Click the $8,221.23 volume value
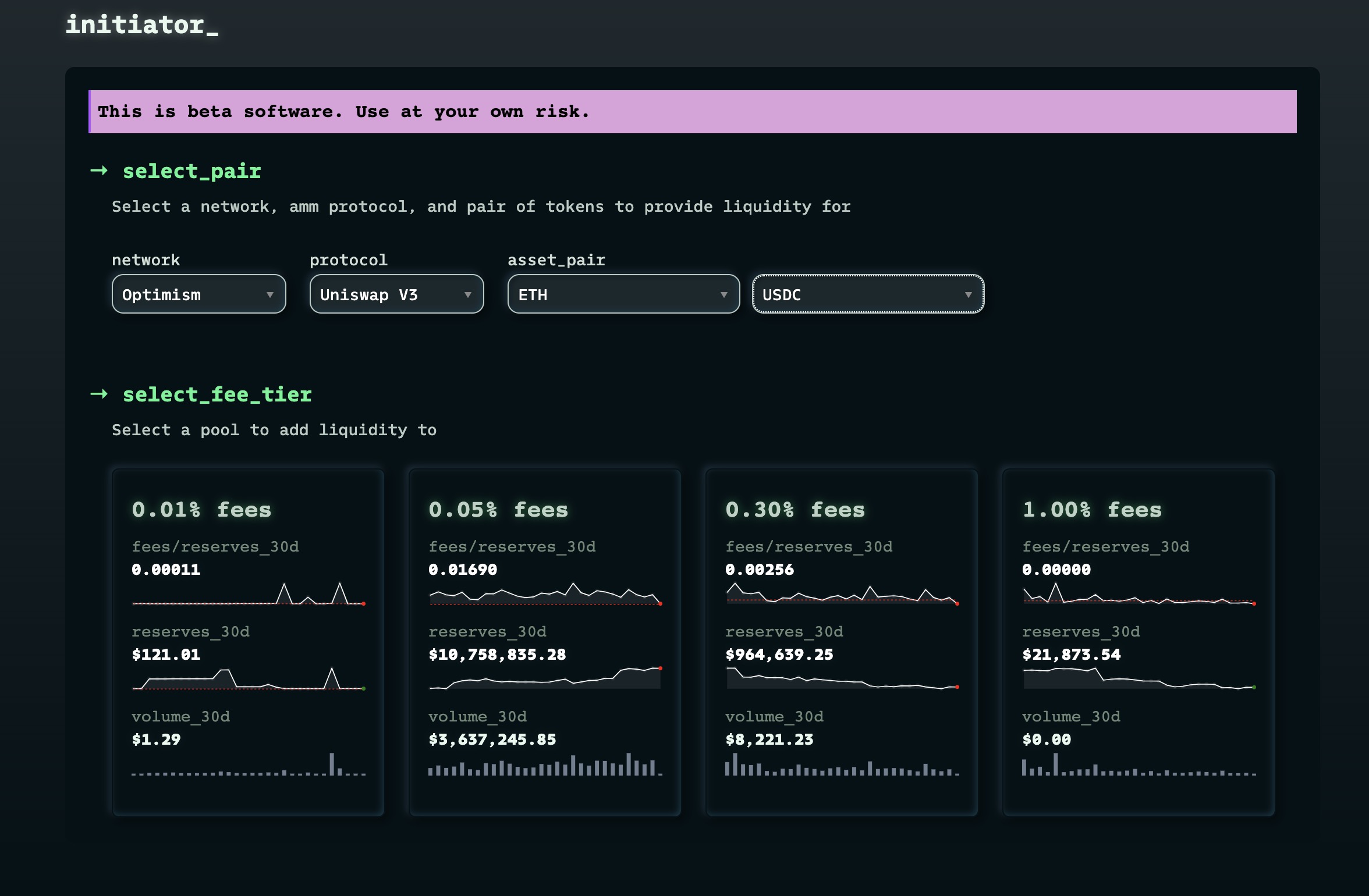Image resolution: width=1369 pixels, height=896 pixels. tap(769, 739)
